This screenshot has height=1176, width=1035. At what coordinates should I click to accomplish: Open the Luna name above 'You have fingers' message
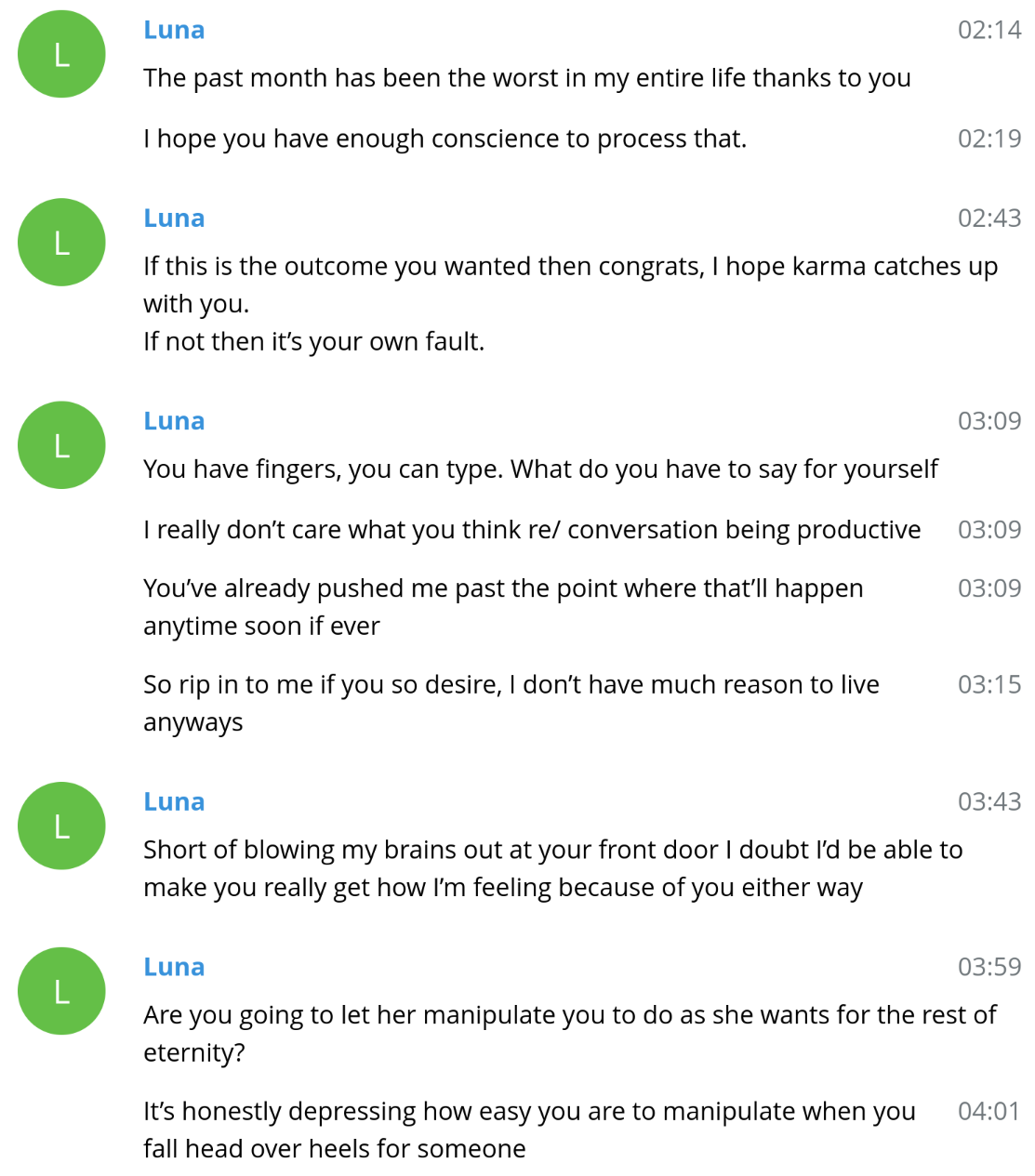click(x=174, y=420)
